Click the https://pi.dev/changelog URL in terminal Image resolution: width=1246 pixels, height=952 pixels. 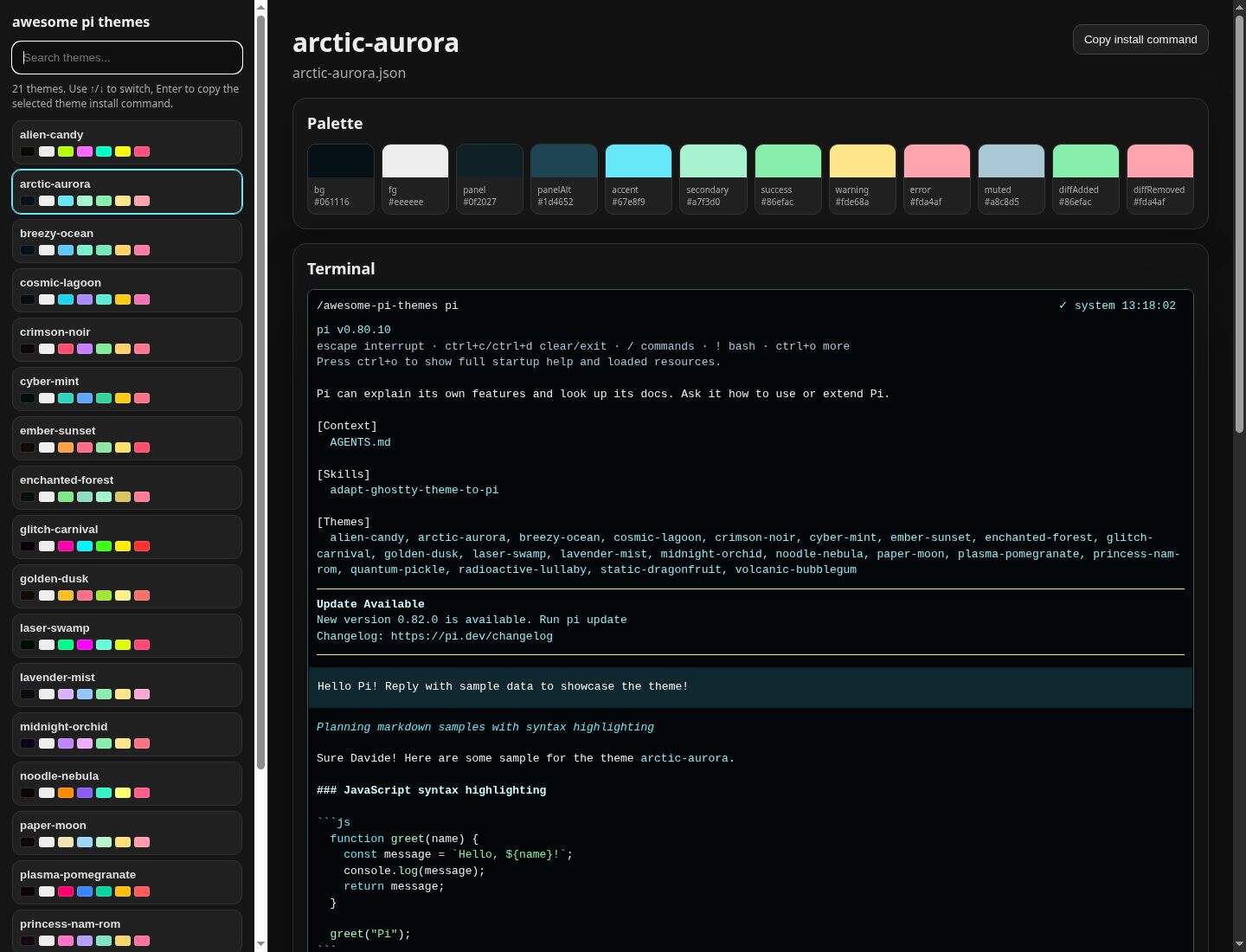click(472, 636)
